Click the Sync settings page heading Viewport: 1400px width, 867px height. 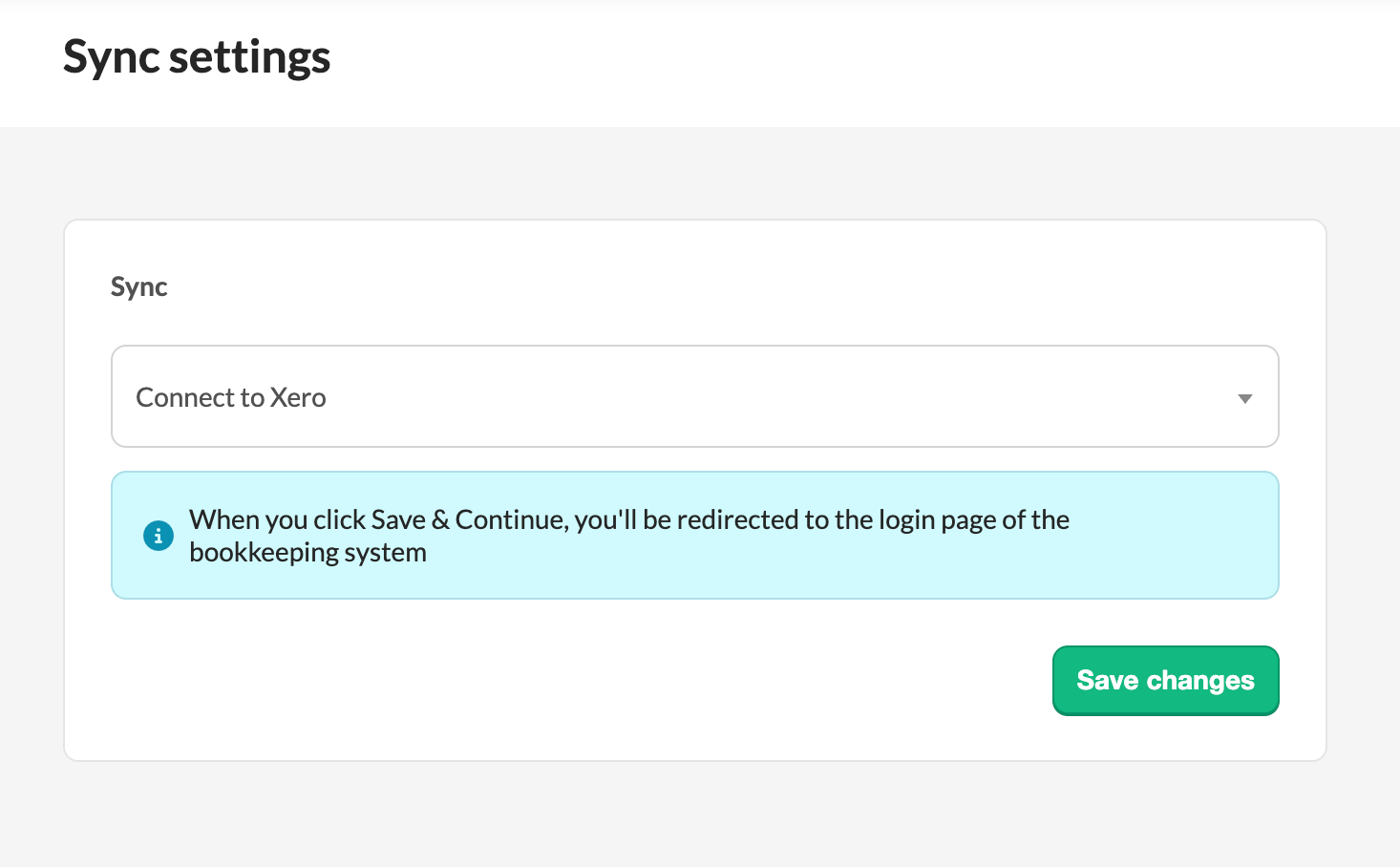tap(197, 57)
